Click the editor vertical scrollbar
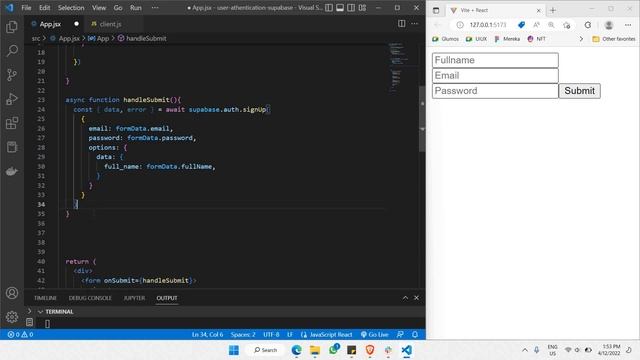This screenshot has height=360, width=640. click(422, 119)
